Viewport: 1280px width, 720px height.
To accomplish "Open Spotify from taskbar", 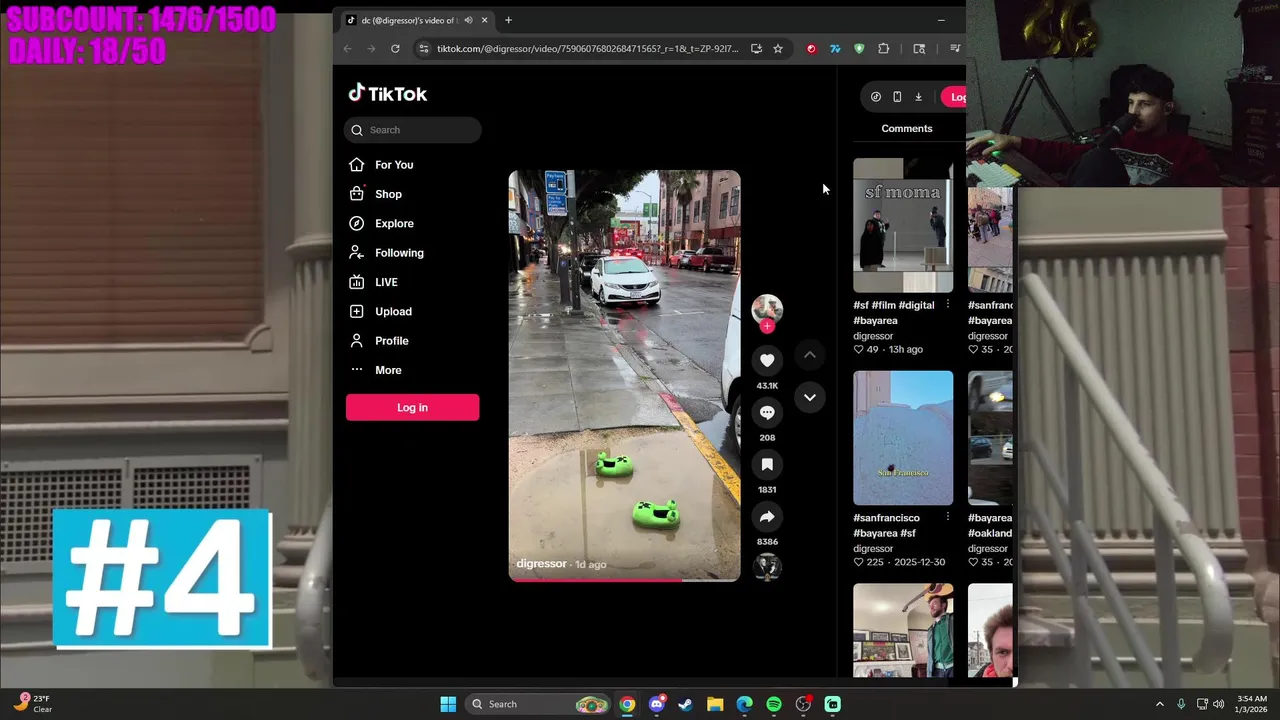I will (x=774, y=704).
